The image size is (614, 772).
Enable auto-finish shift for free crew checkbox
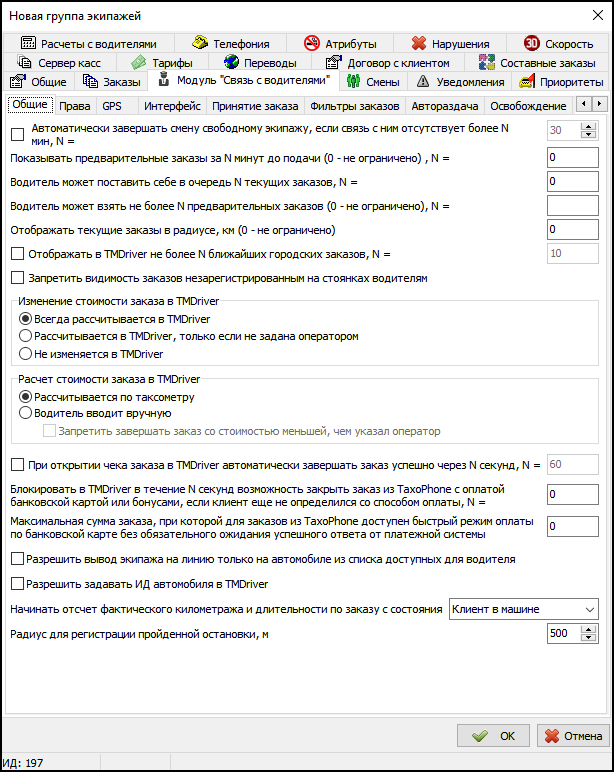(17, 135)
